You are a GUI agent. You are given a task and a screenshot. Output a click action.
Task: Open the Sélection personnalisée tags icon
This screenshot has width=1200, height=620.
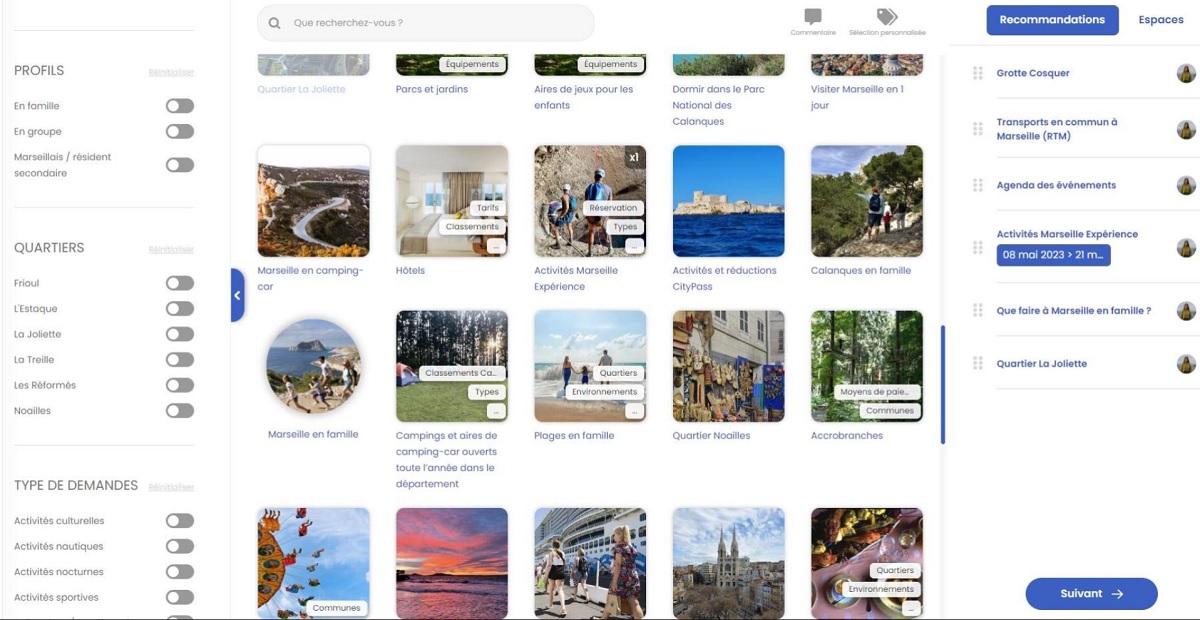pyautogui.click(x=887, y=17)
